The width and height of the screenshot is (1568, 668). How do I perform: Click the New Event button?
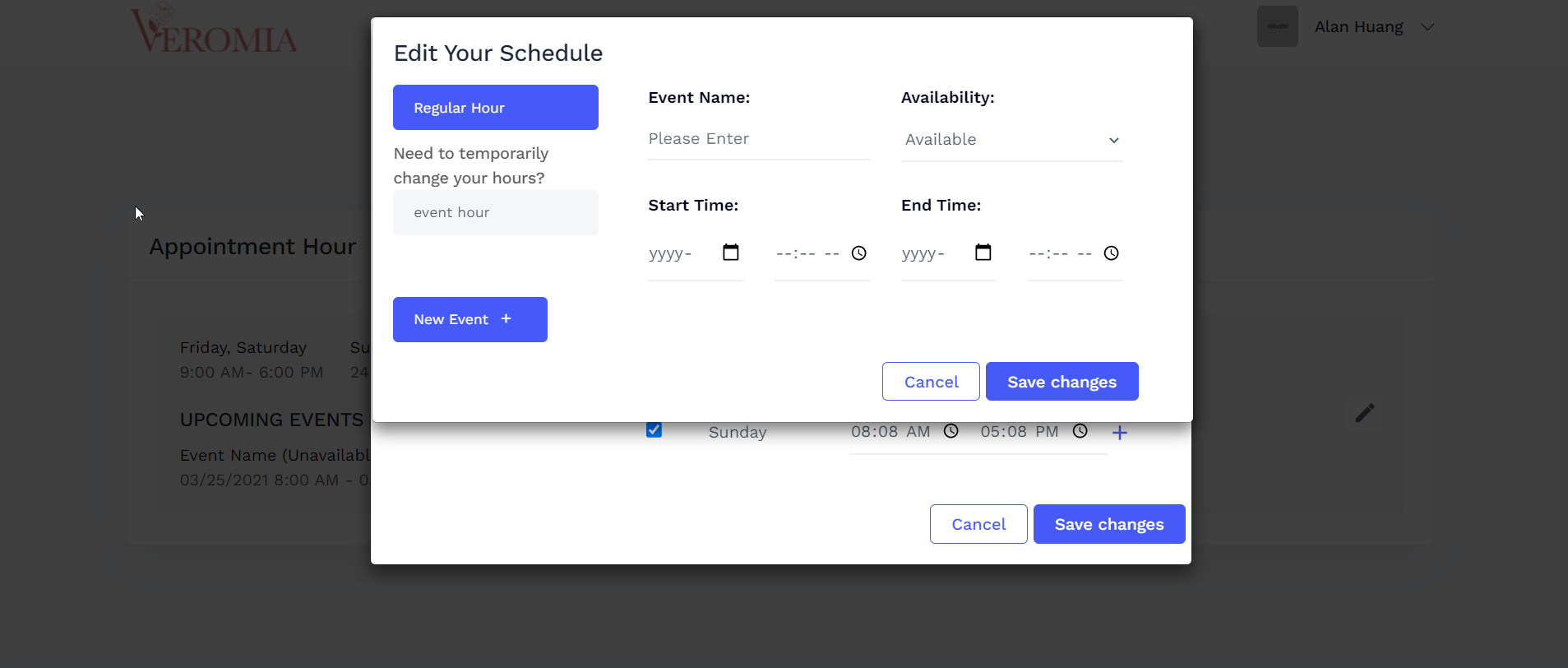[470, 319]
